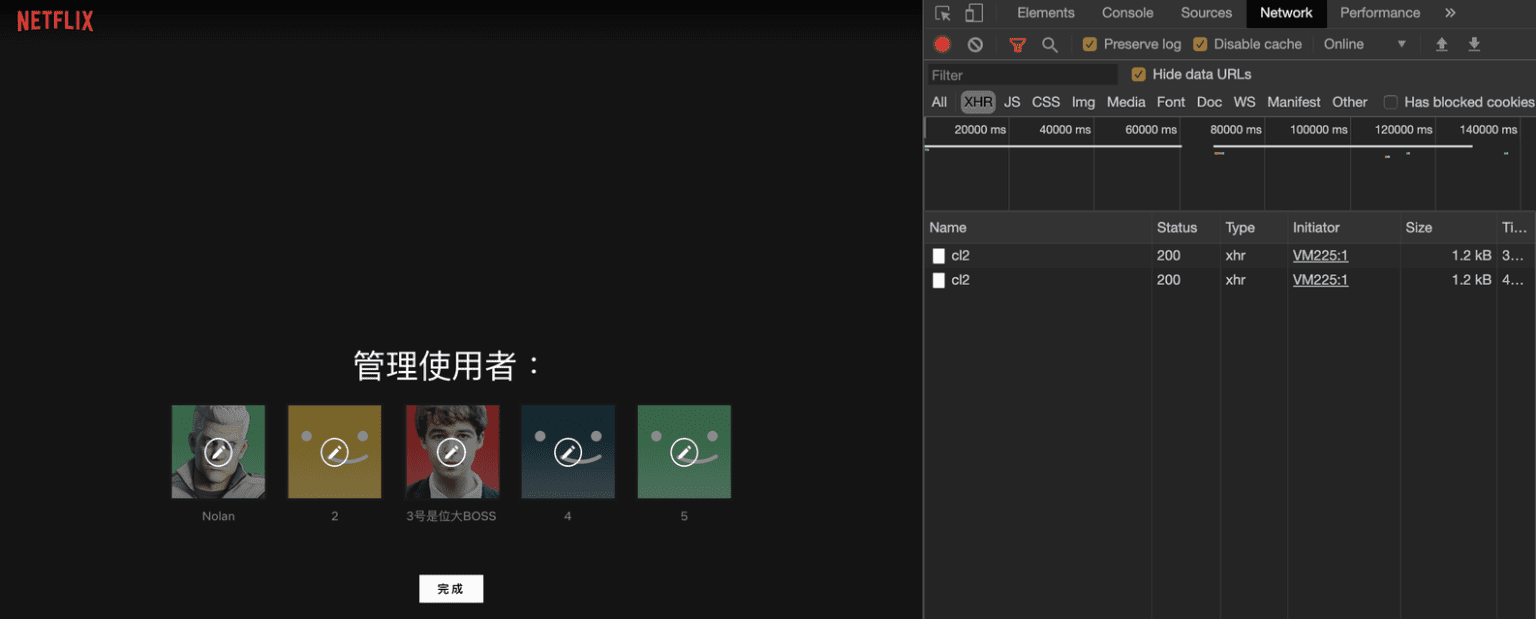Select the XHR request filter
1536x619 pixels.
(x=978, y=101)
